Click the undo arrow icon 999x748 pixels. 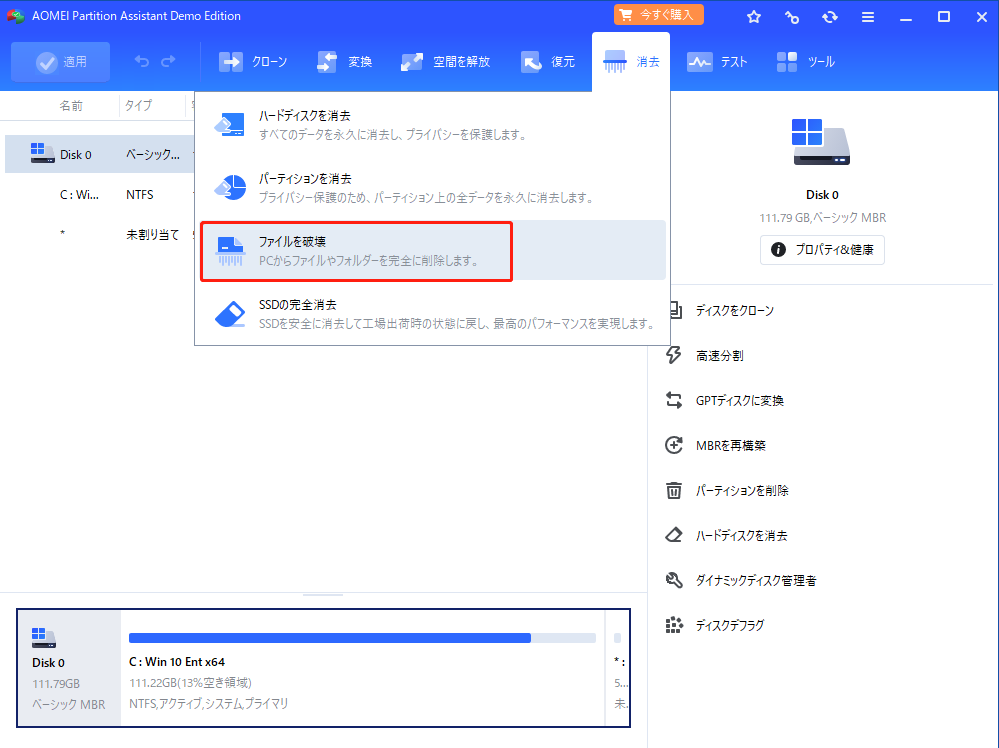click(141, 61)
